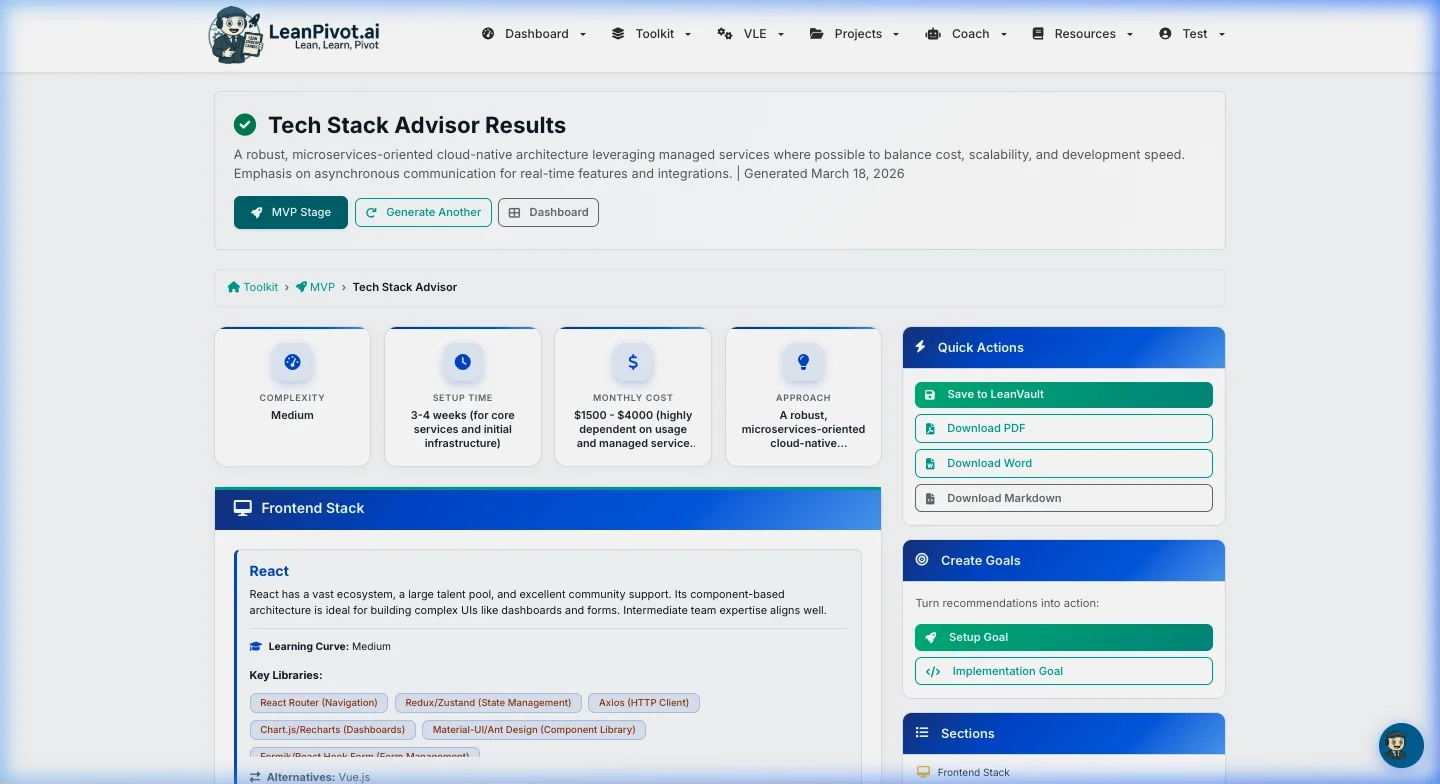Click the home icon in breadcrumb

tap(234, 287)
